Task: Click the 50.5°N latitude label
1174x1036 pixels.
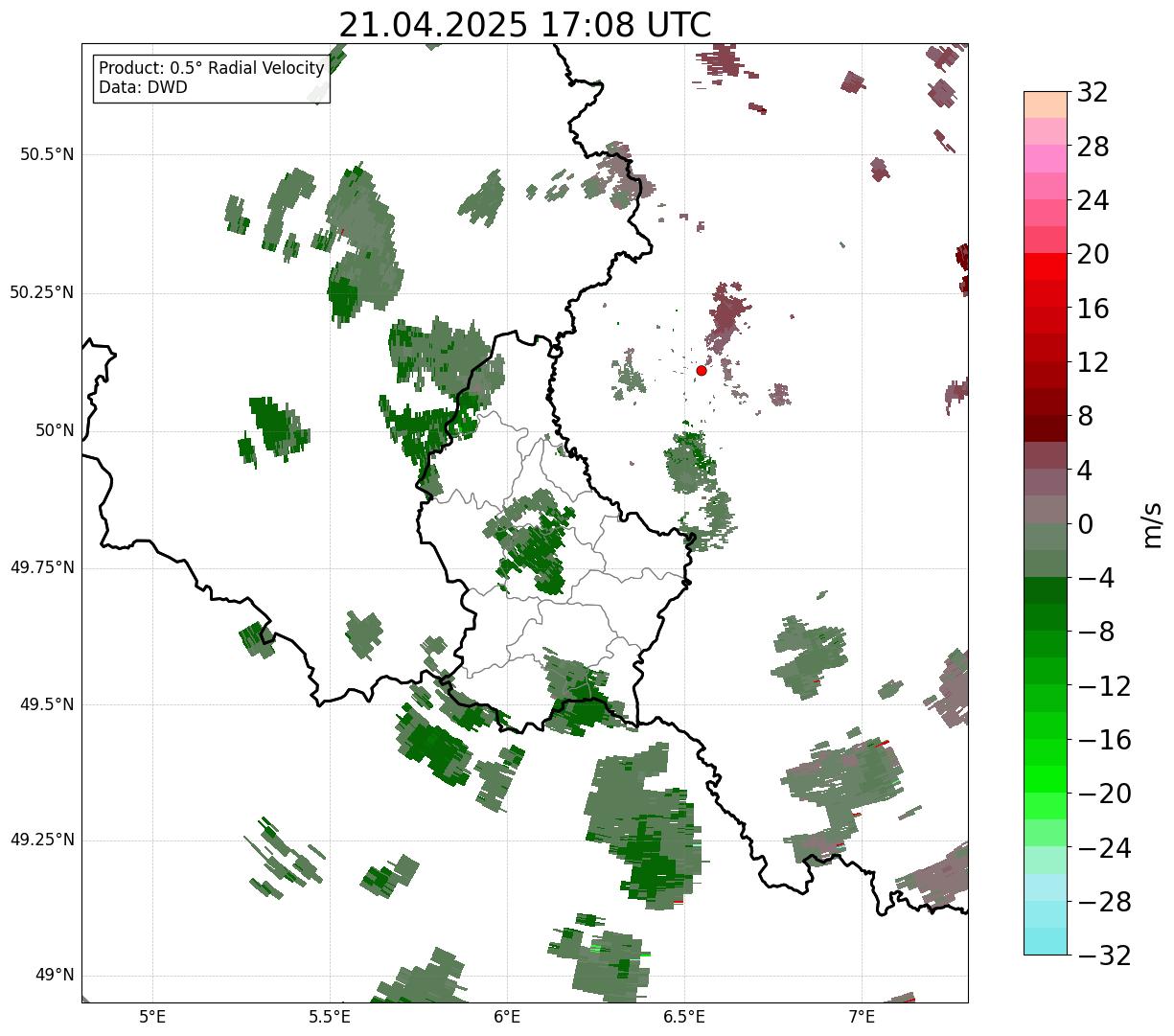Action: [46, 154]
